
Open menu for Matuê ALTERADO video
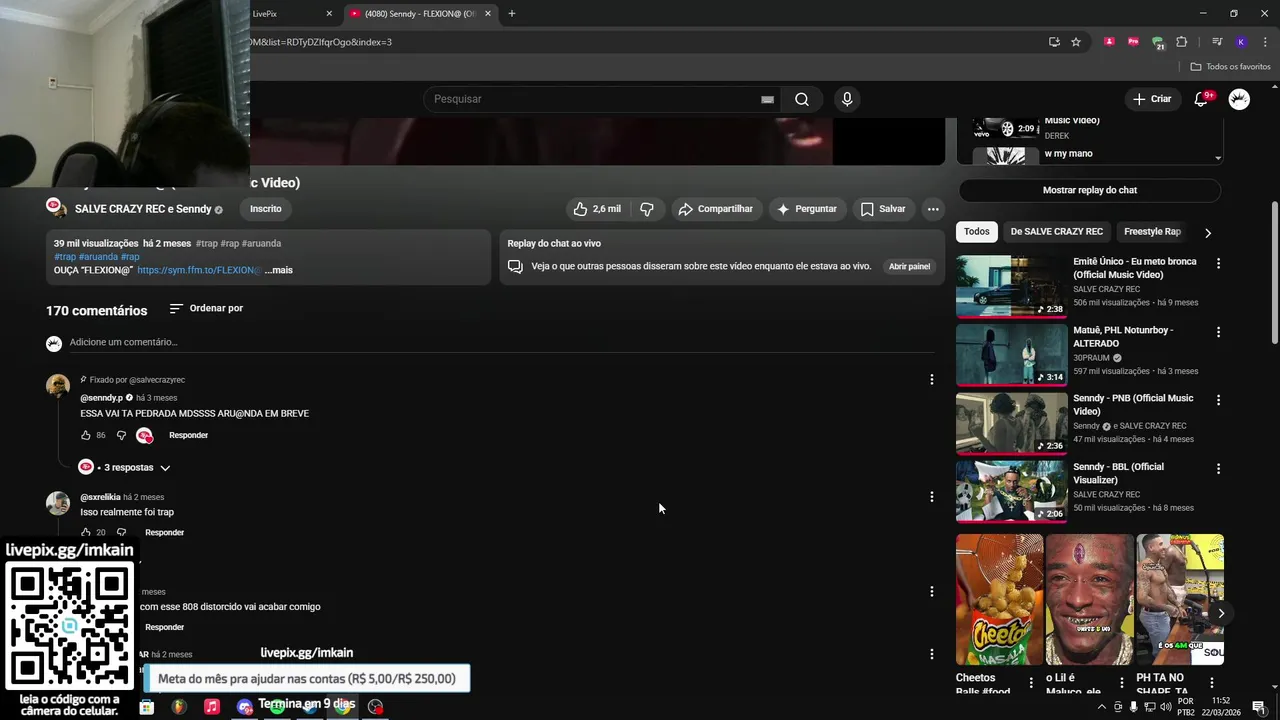pyautogui.click(x=1218, y=331)
